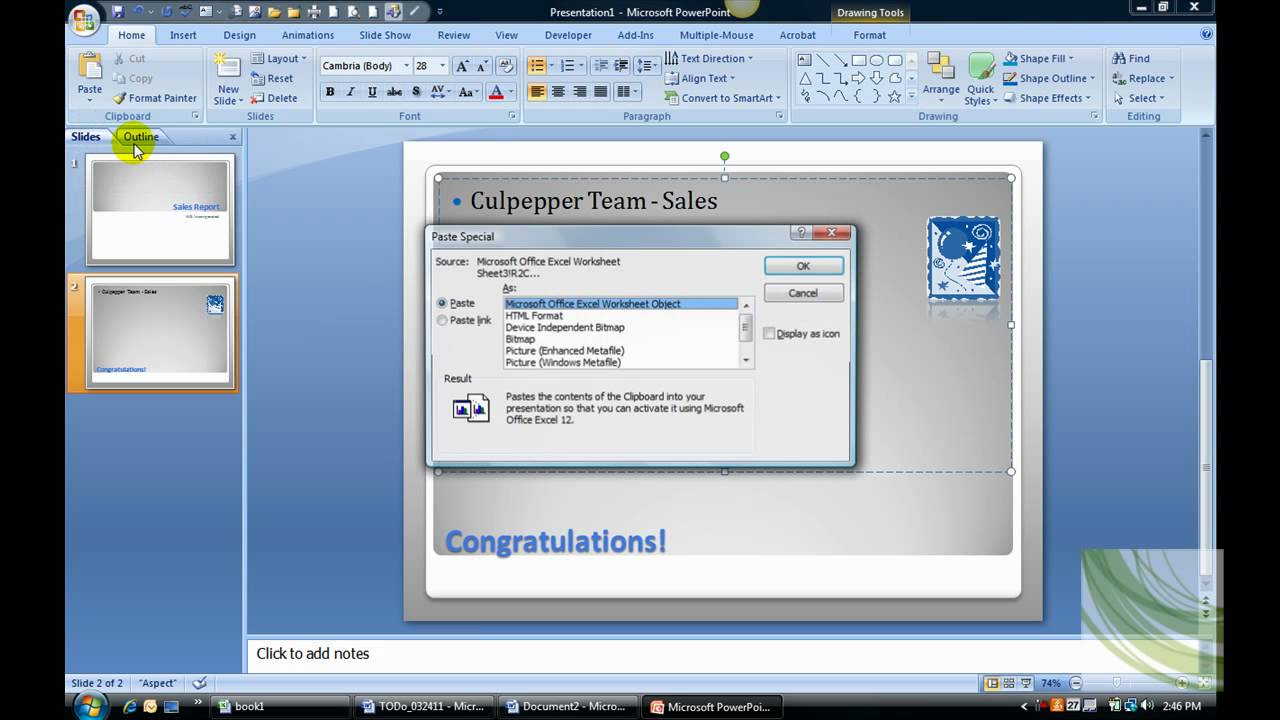Click the Bold formatting icon
This screenshot has height=720, width=1280.
tap(330, 92)
